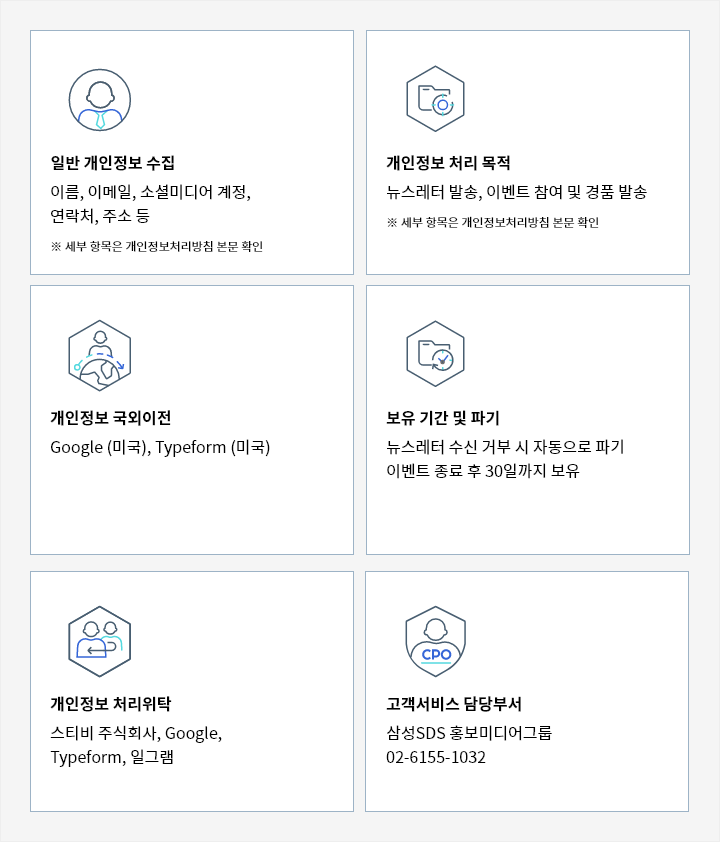Click the phone number 02-6155-1032
720x842 pixels.
tap(436, 757)
